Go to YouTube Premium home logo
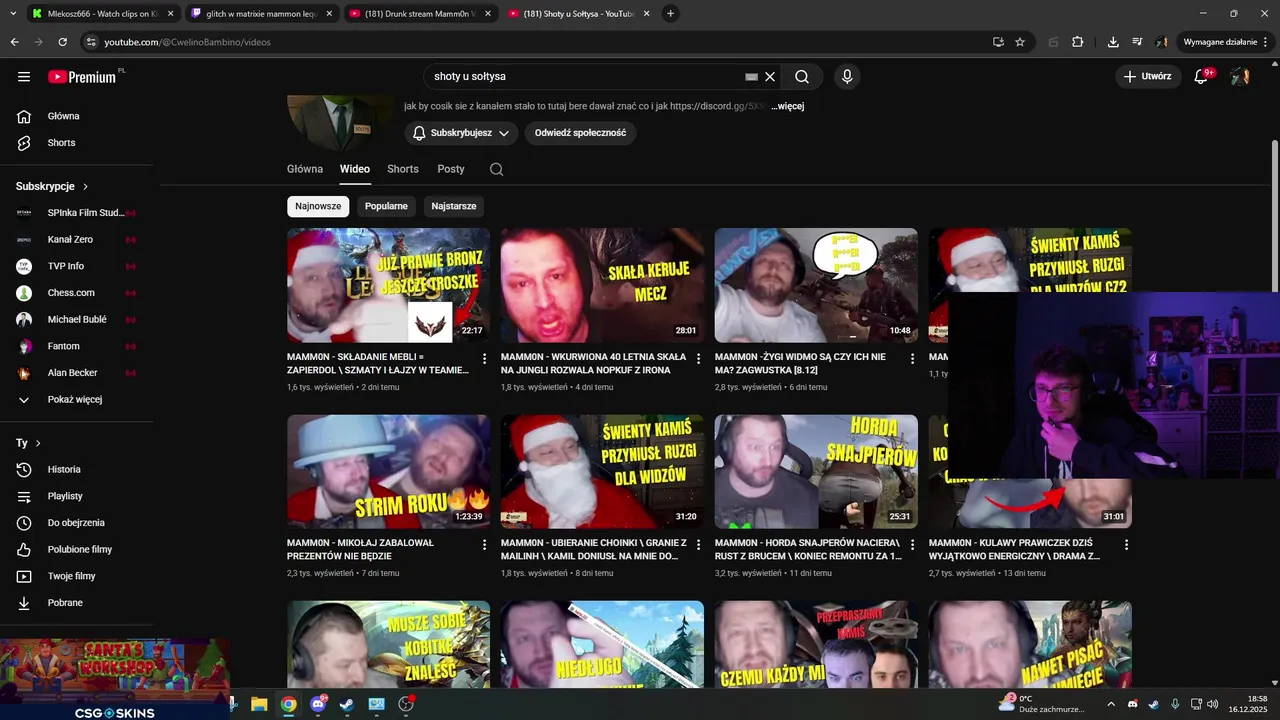 [84, 76]
